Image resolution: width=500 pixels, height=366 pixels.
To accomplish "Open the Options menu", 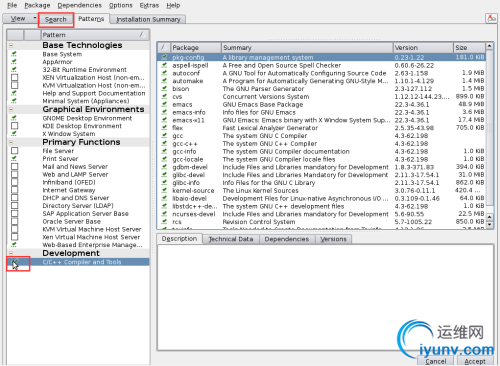I will point(120,5).
